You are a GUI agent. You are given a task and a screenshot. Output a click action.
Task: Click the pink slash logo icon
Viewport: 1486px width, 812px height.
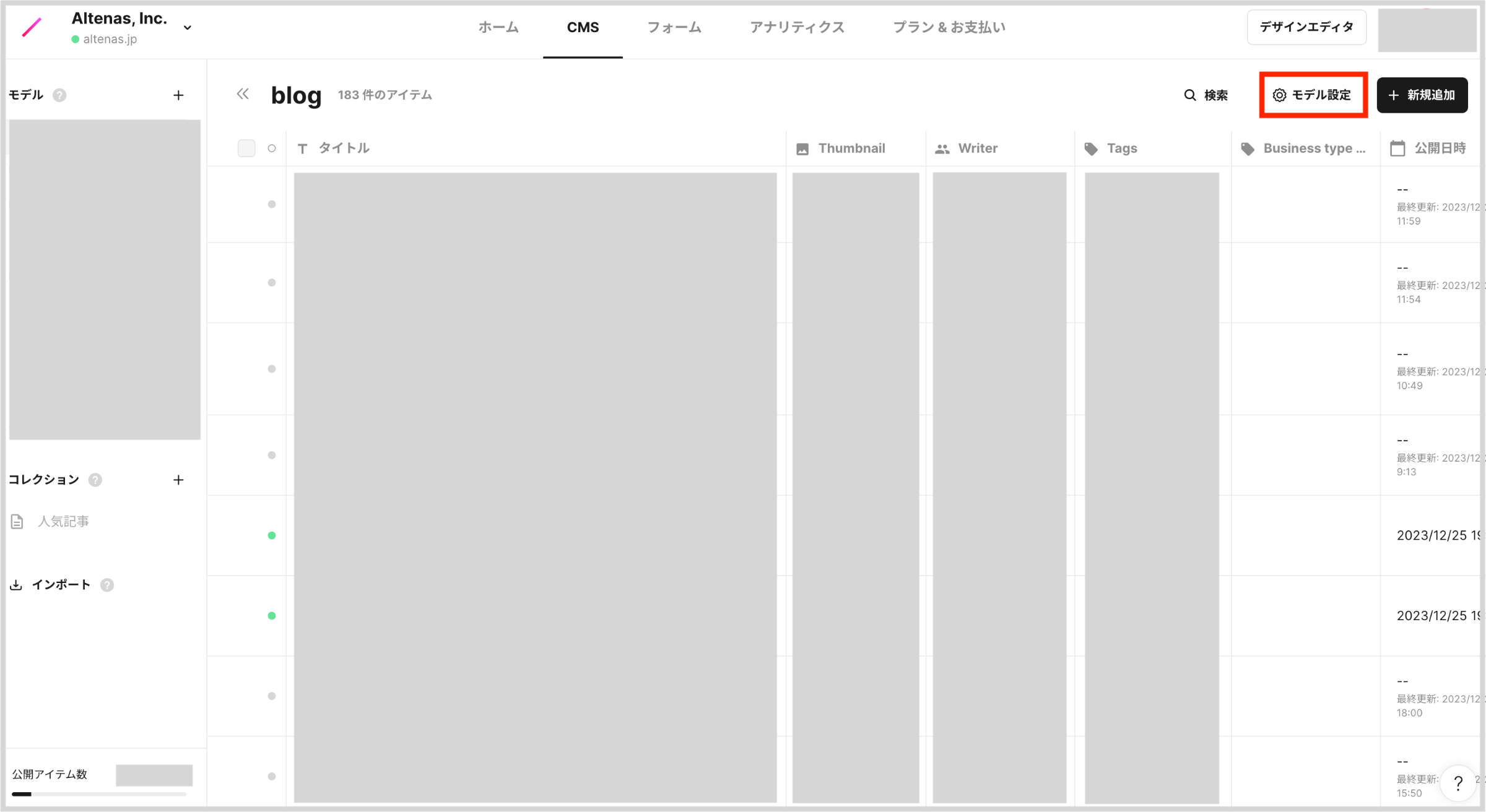click(32, 27)
